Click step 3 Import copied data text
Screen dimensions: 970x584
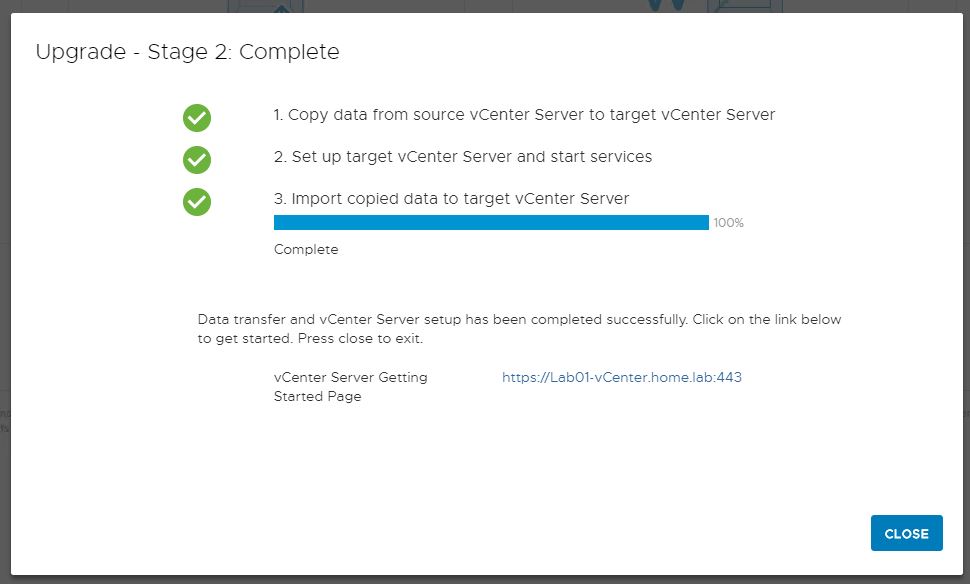[x=451, y=199]
